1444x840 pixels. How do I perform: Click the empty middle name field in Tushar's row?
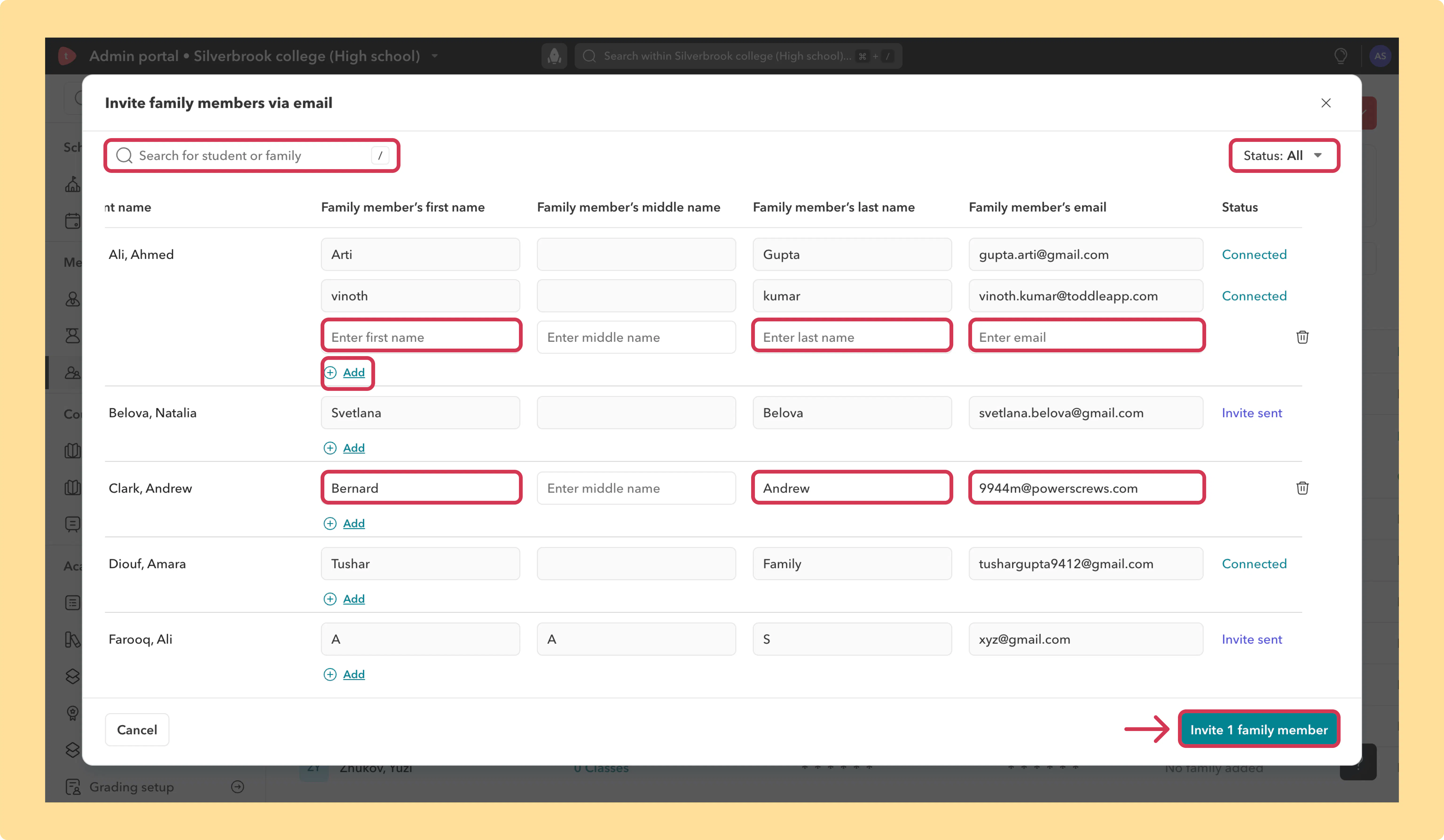636,564
